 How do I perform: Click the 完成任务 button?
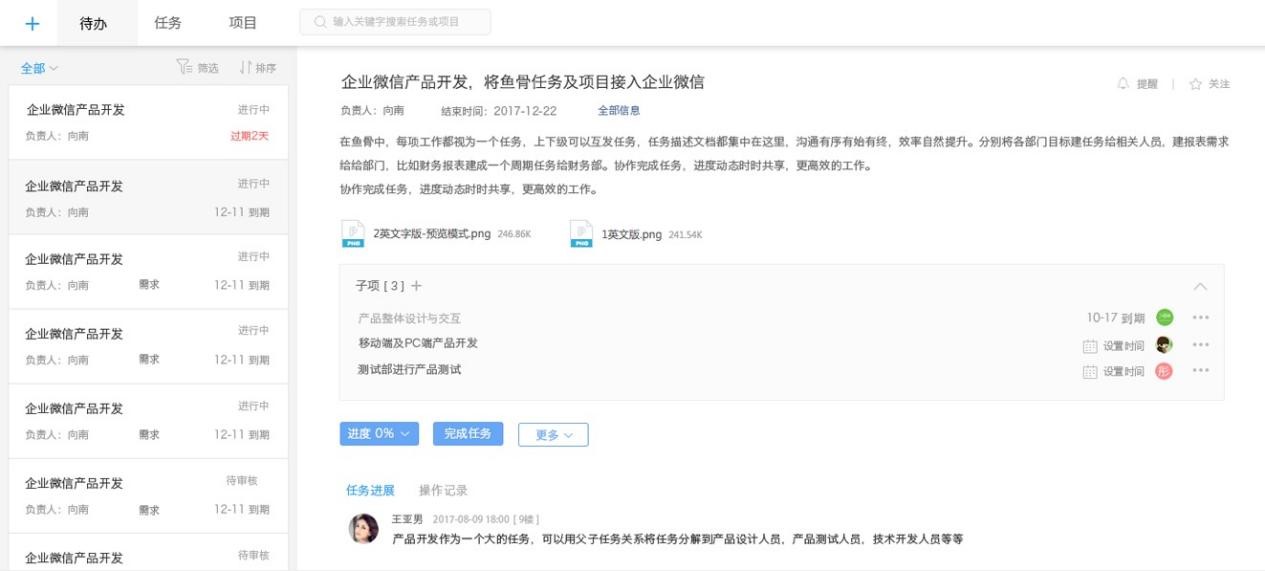(468, 434)
